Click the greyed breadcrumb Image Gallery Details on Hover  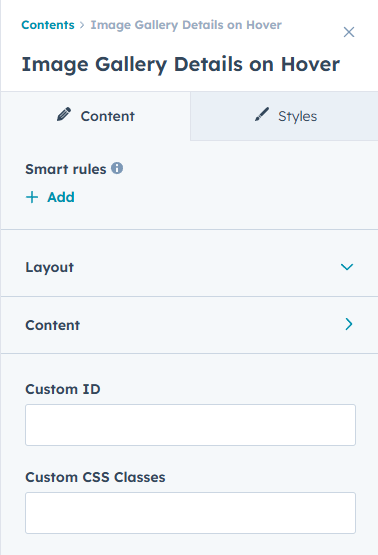pos(186,25)
